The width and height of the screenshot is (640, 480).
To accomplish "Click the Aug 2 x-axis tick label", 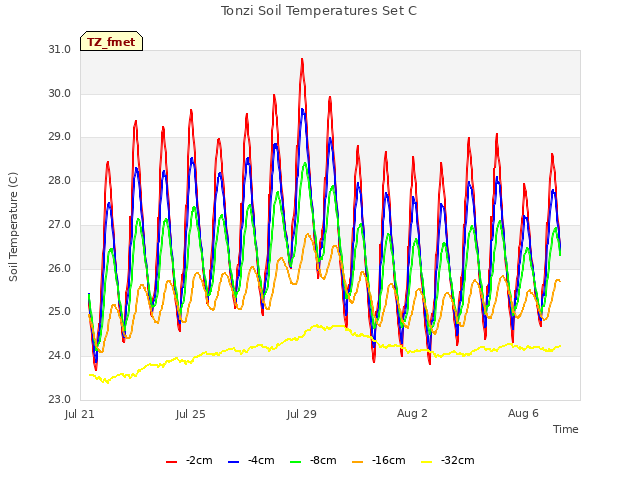I will [x=412, y=413].
